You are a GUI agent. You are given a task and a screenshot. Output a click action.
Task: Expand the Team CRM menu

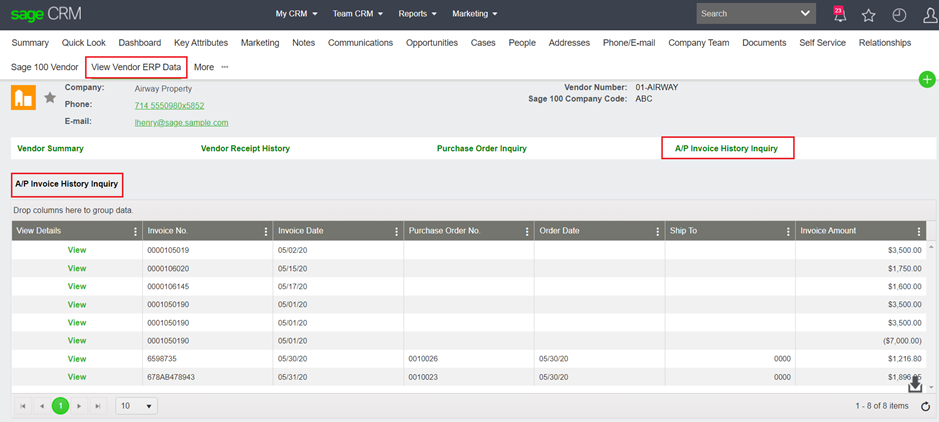tap(358, 14)
